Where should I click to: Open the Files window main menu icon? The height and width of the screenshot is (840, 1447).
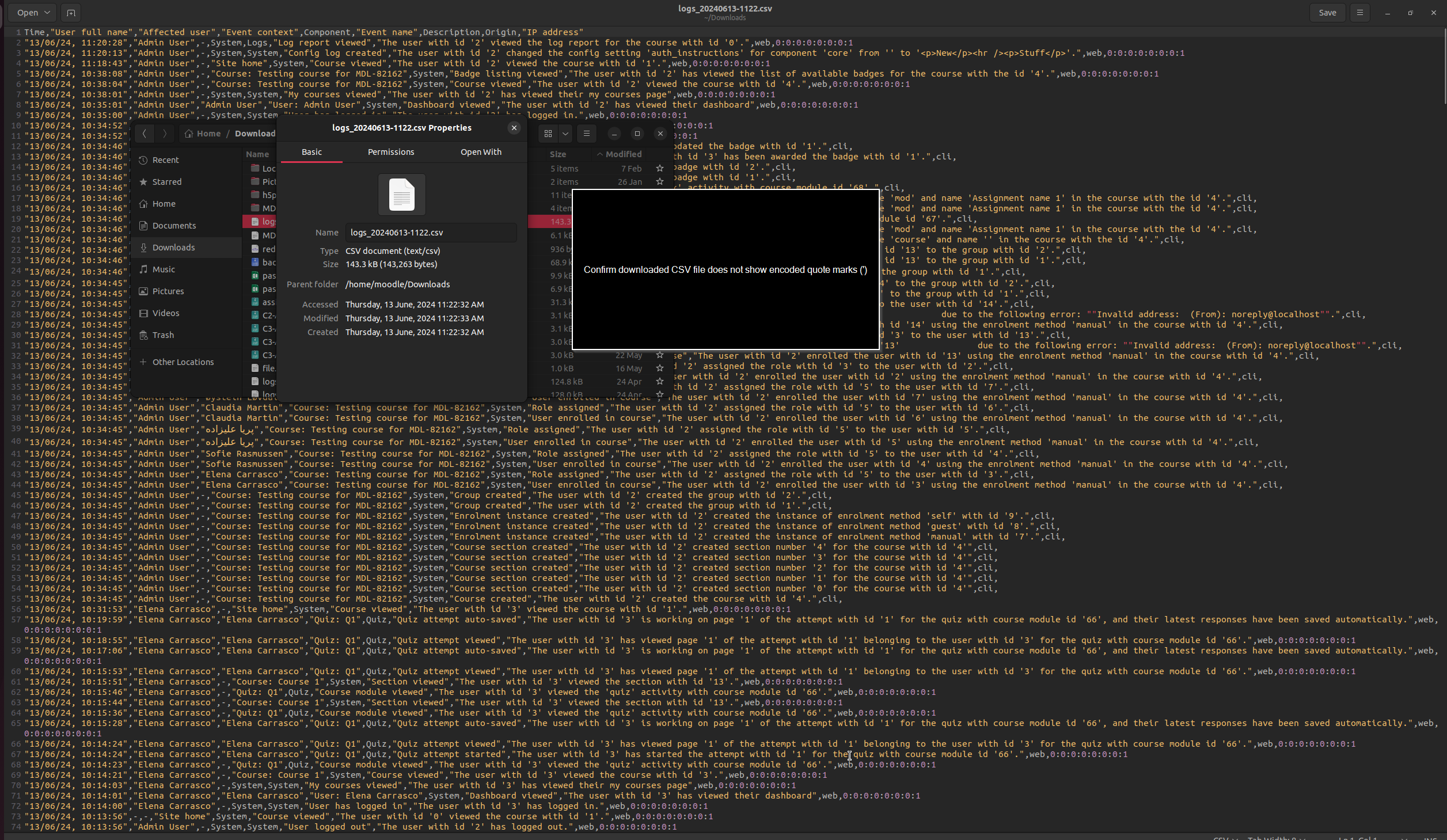coord(587,134)
